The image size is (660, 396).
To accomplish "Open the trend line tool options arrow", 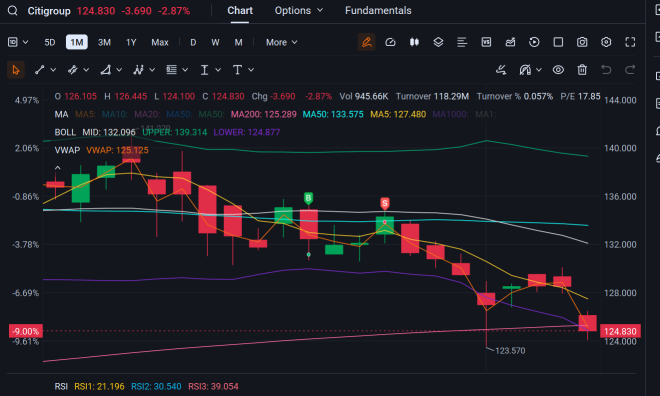I will point(53,70).
